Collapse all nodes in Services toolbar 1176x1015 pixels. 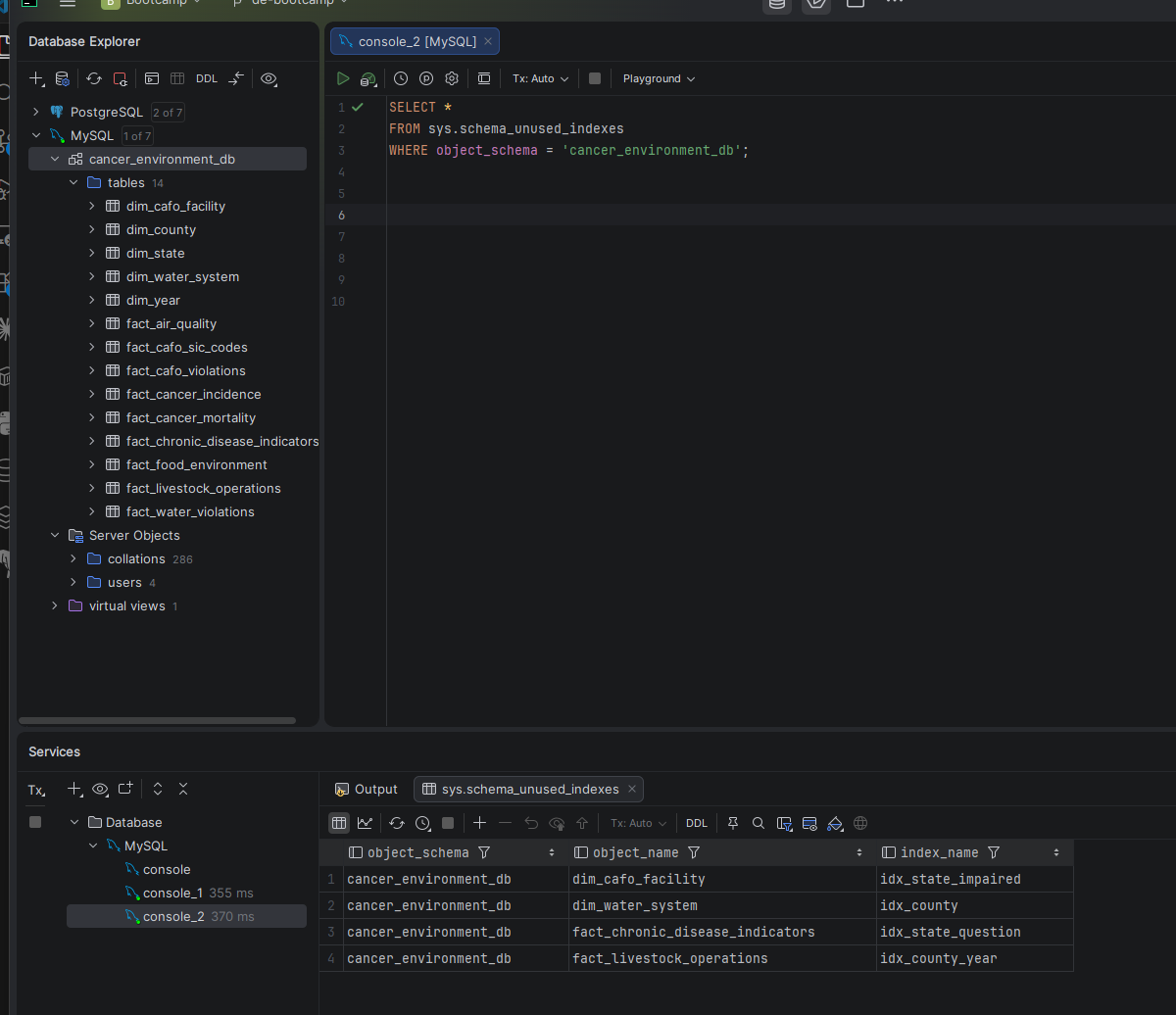(x=183, y=789)
